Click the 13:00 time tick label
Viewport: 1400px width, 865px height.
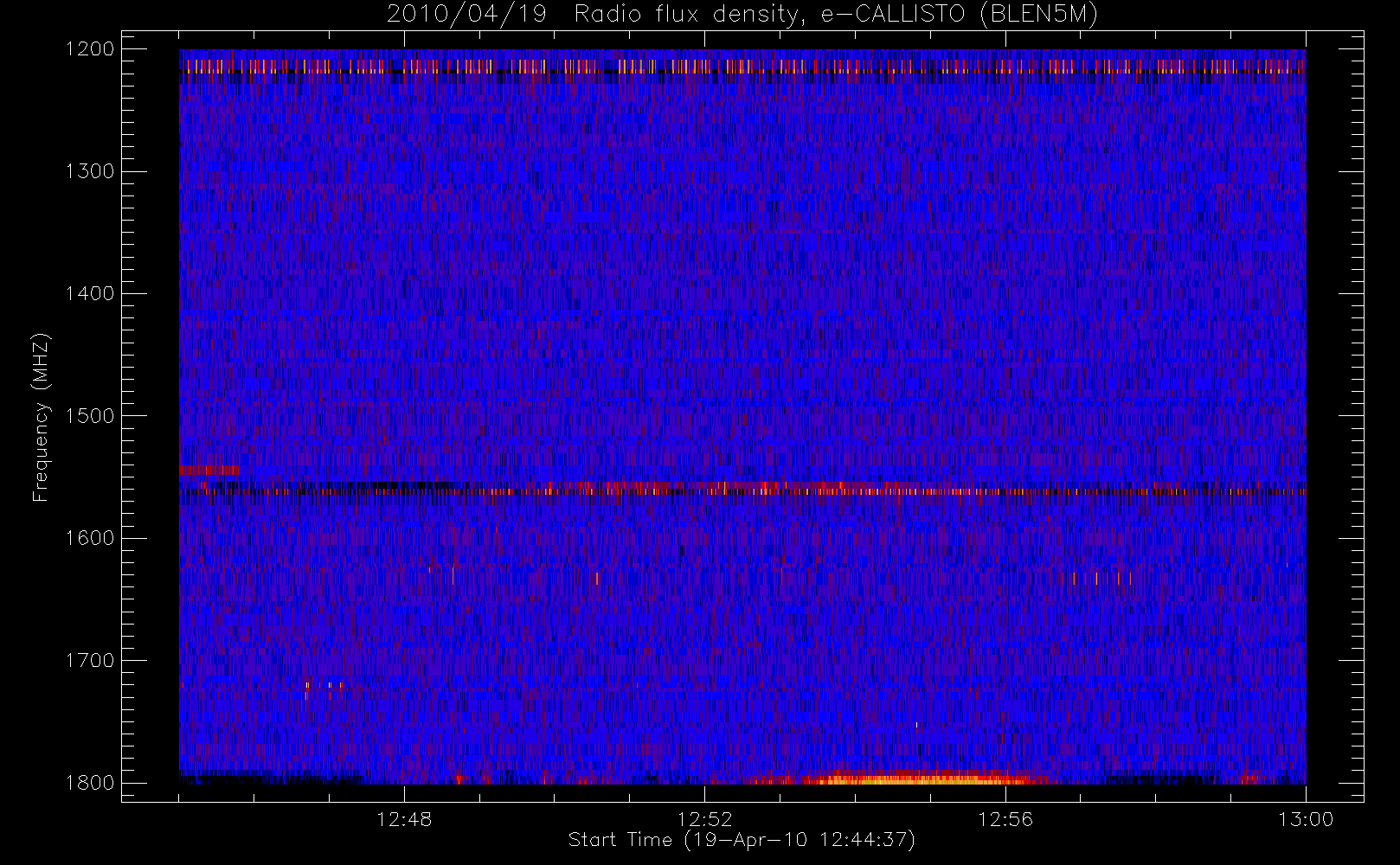(1306, 819)
